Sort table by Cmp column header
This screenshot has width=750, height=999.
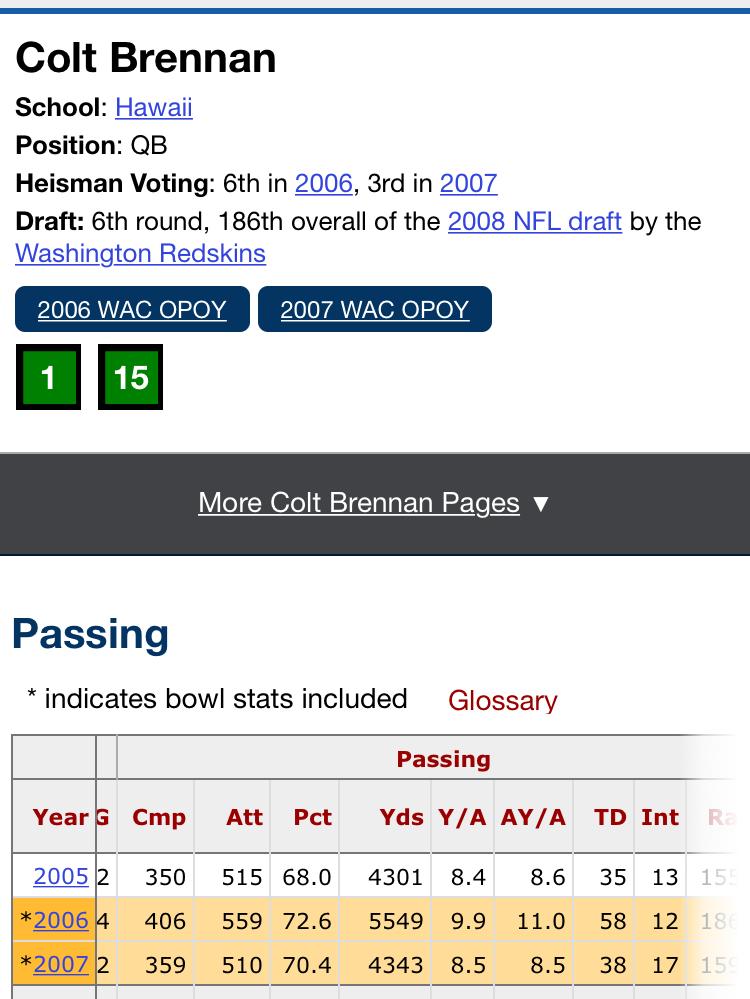click(159, 817)
